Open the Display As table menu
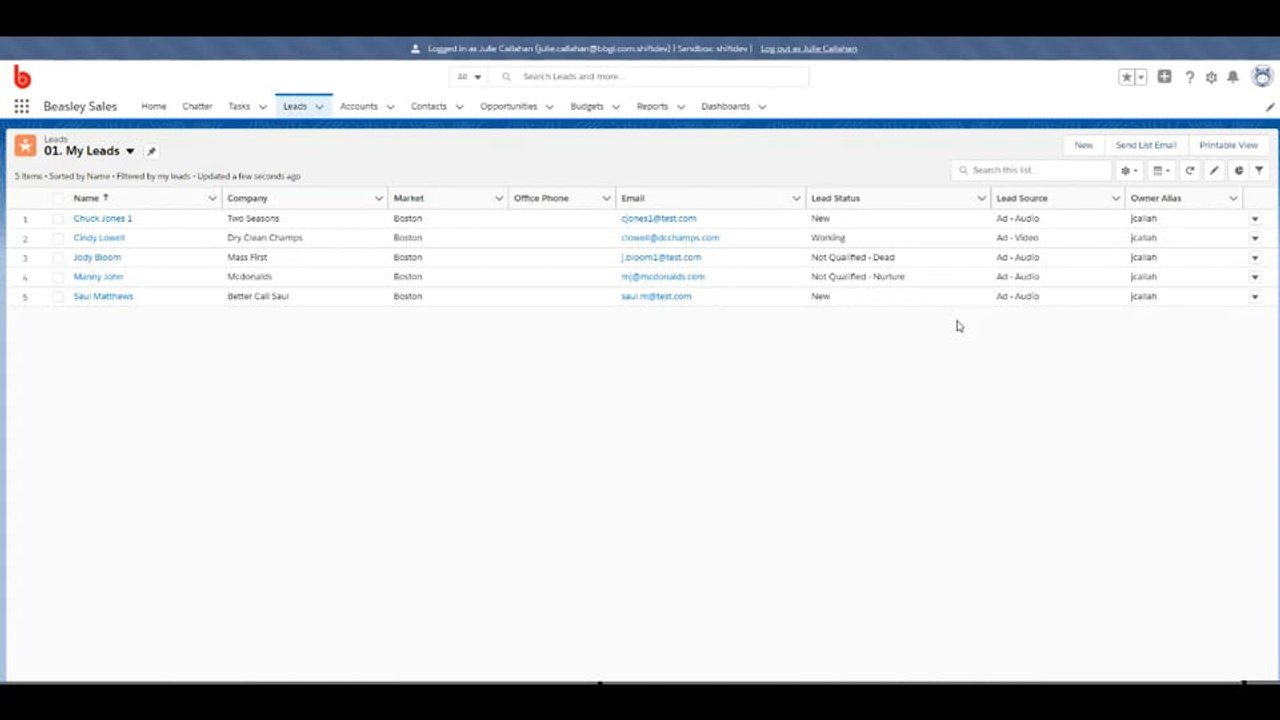Image resolution: width=1280 pixels, height=720 pixels. 1161,171
